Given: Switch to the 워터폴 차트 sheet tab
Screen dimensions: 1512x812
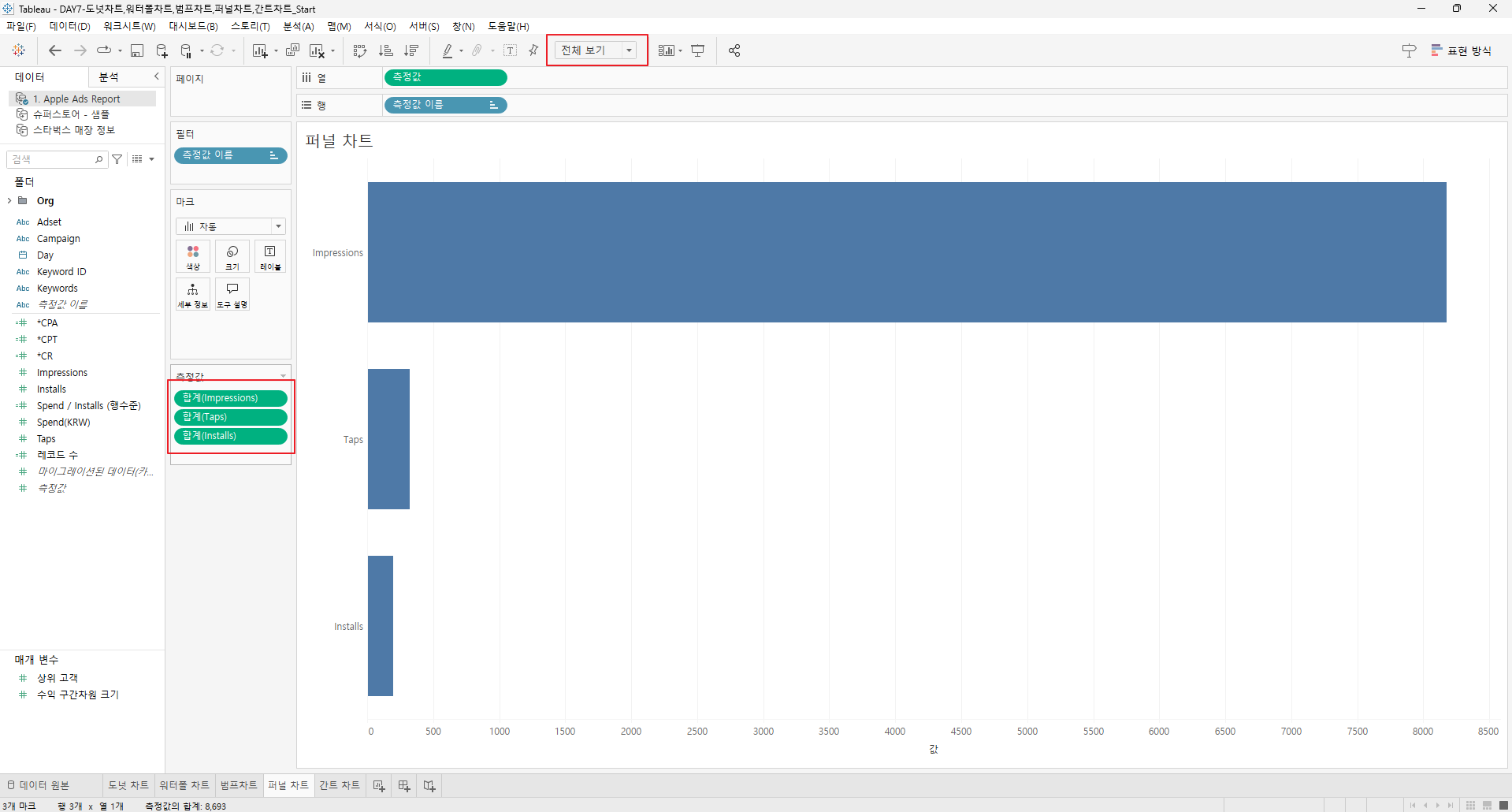Looking at the screenshot, I should (x=184, y=785).
